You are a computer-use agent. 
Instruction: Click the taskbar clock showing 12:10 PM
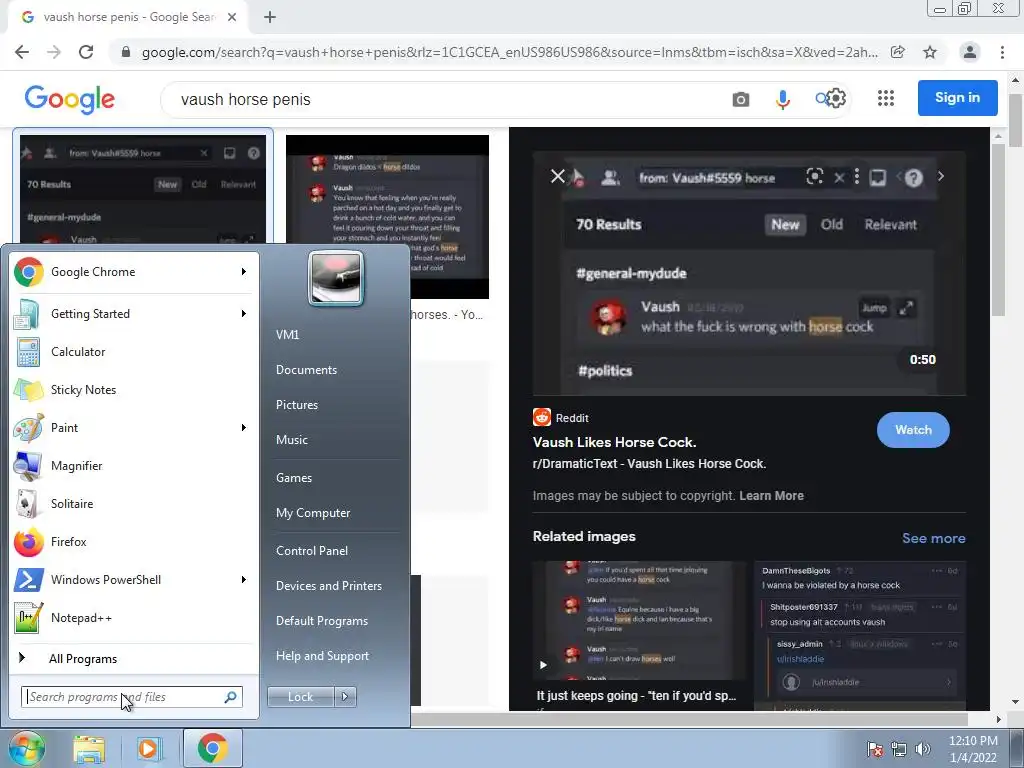coord(973,749)
